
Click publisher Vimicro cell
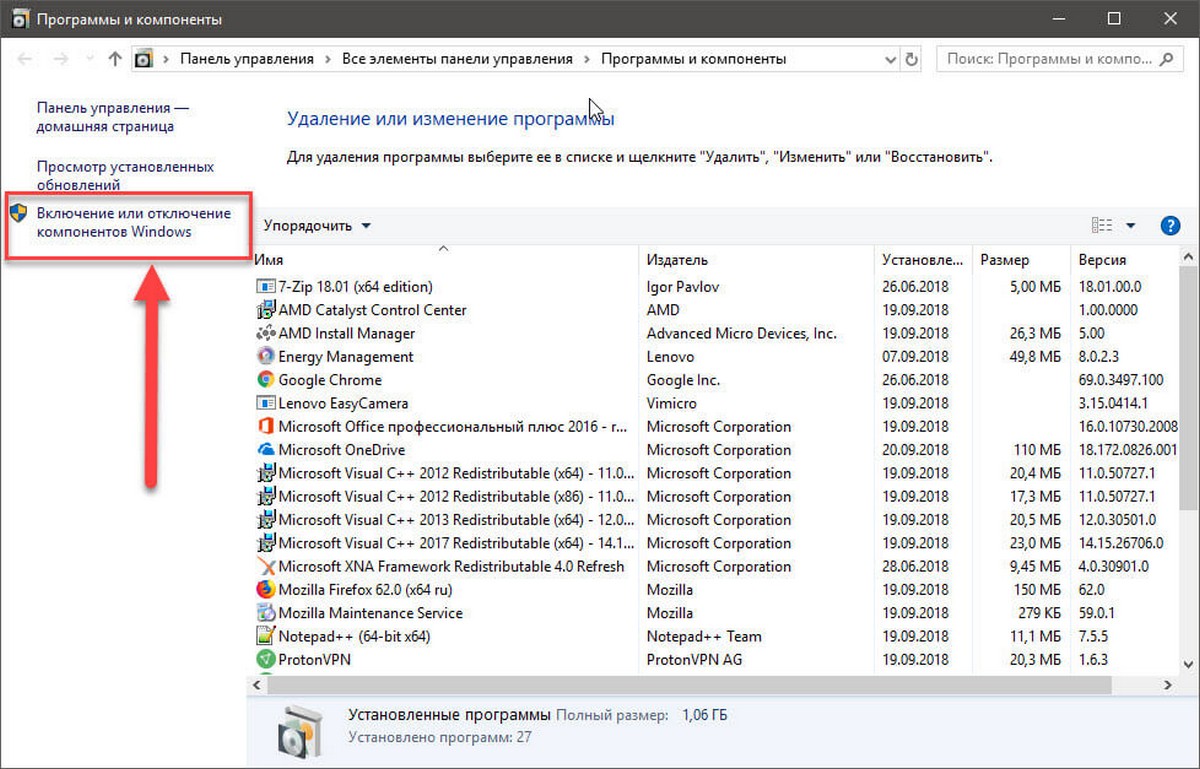pyautogui.click(x=672, y=403)
